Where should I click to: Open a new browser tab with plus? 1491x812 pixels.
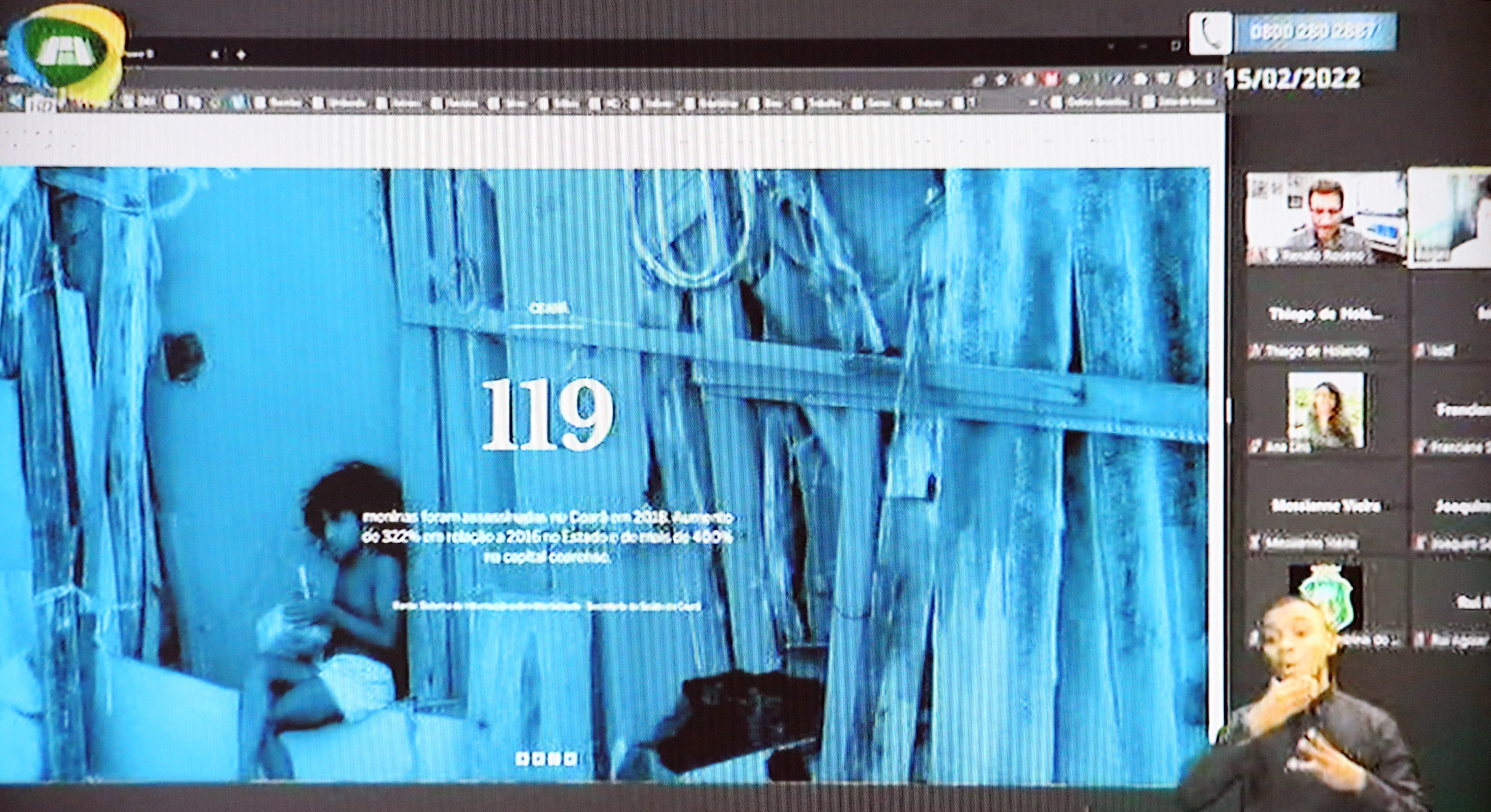[x=241, y=55]
